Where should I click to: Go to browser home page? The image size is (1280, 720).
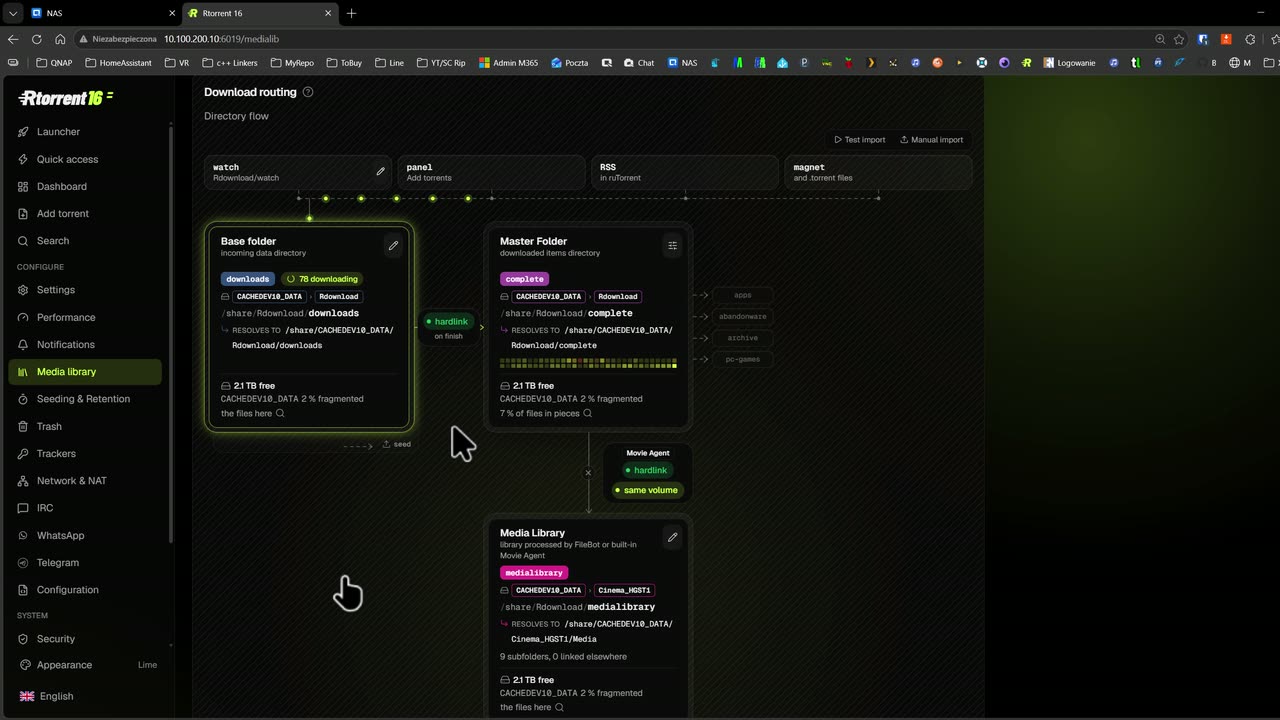(x=60, y=39)
